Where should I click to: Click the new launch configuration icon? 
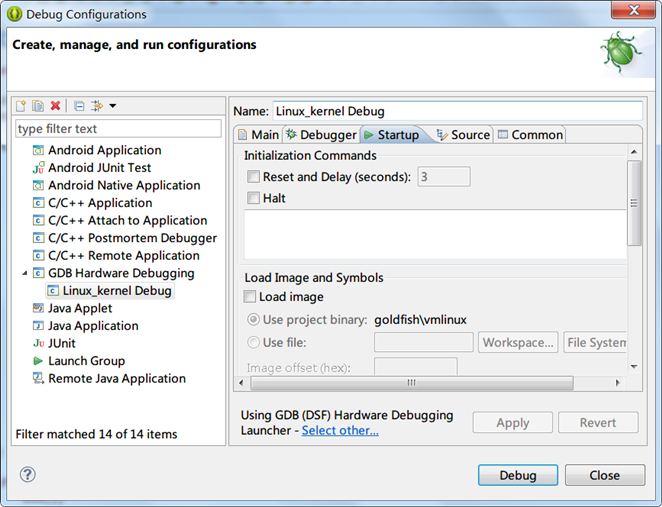click(22, 106)
